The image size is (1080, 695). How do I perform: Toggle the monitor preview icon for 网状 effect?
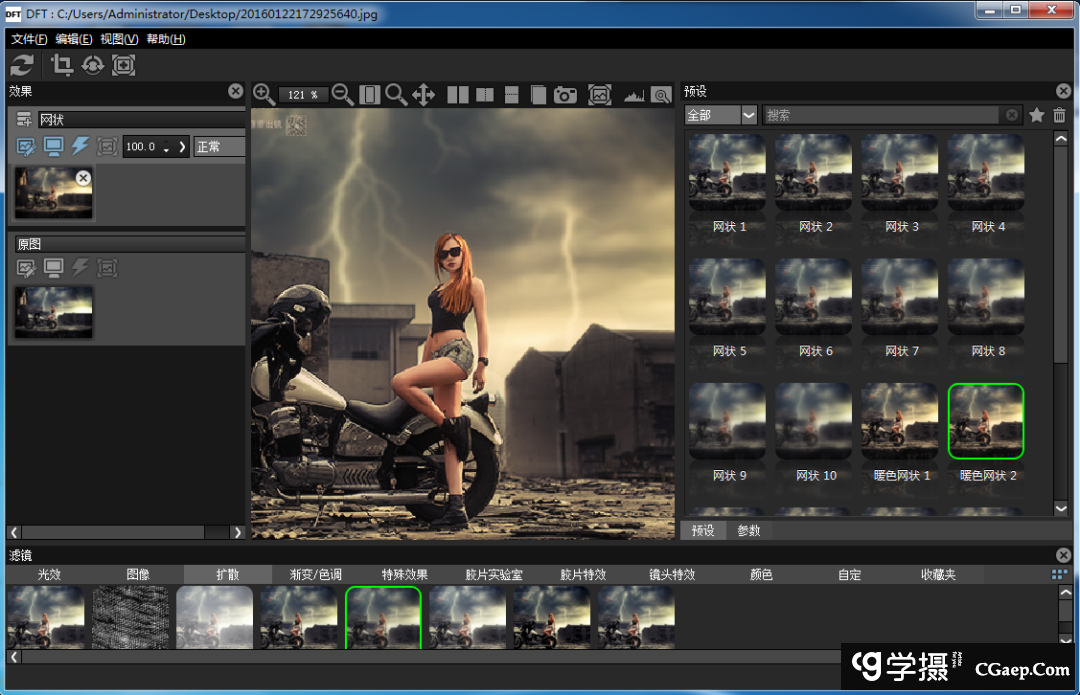click(54, 147)
